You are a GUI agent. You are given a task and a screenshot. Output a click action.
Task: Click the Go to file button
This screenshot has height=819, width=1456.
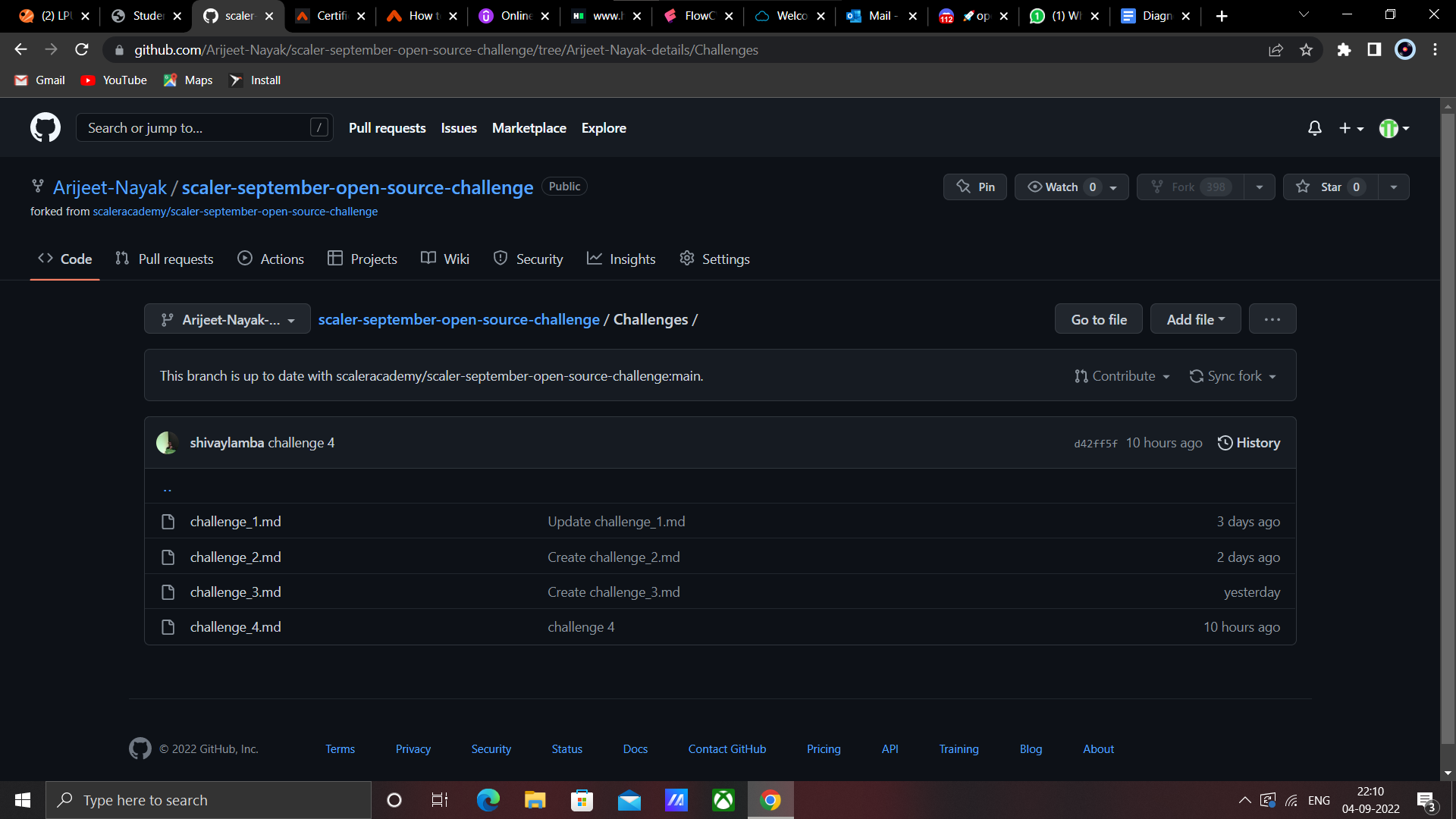(x=1098, y=318)
